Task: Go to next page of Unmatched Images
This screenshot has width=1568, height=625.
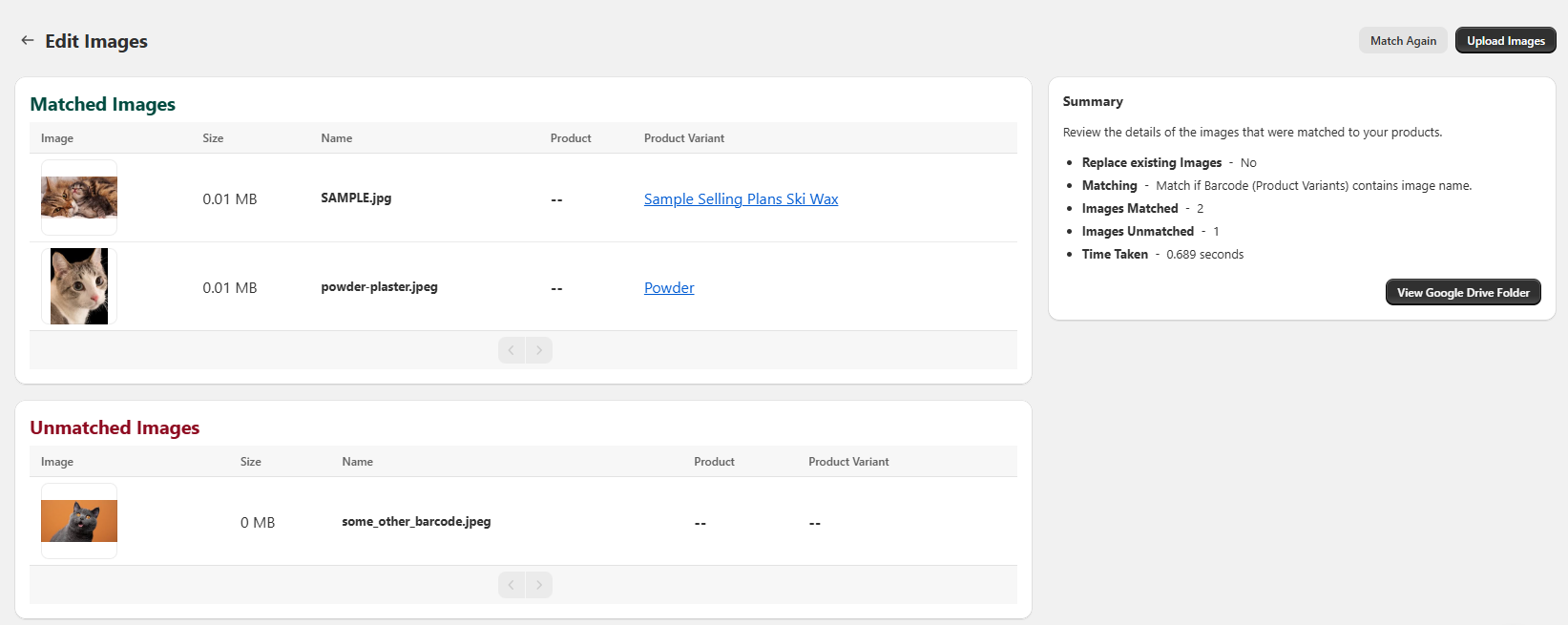Action: pos(539,585)
